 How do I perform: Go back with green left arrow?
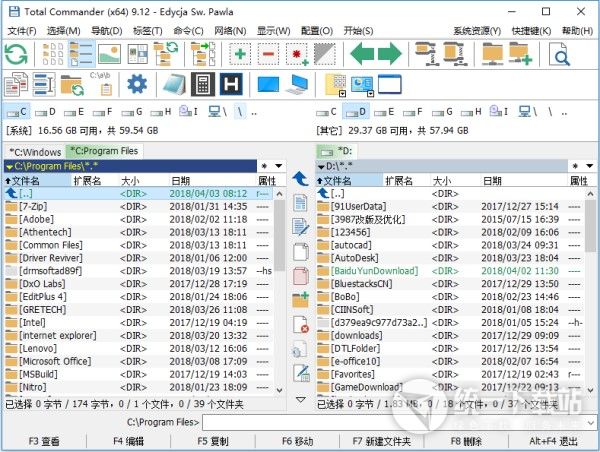point(362,54)
